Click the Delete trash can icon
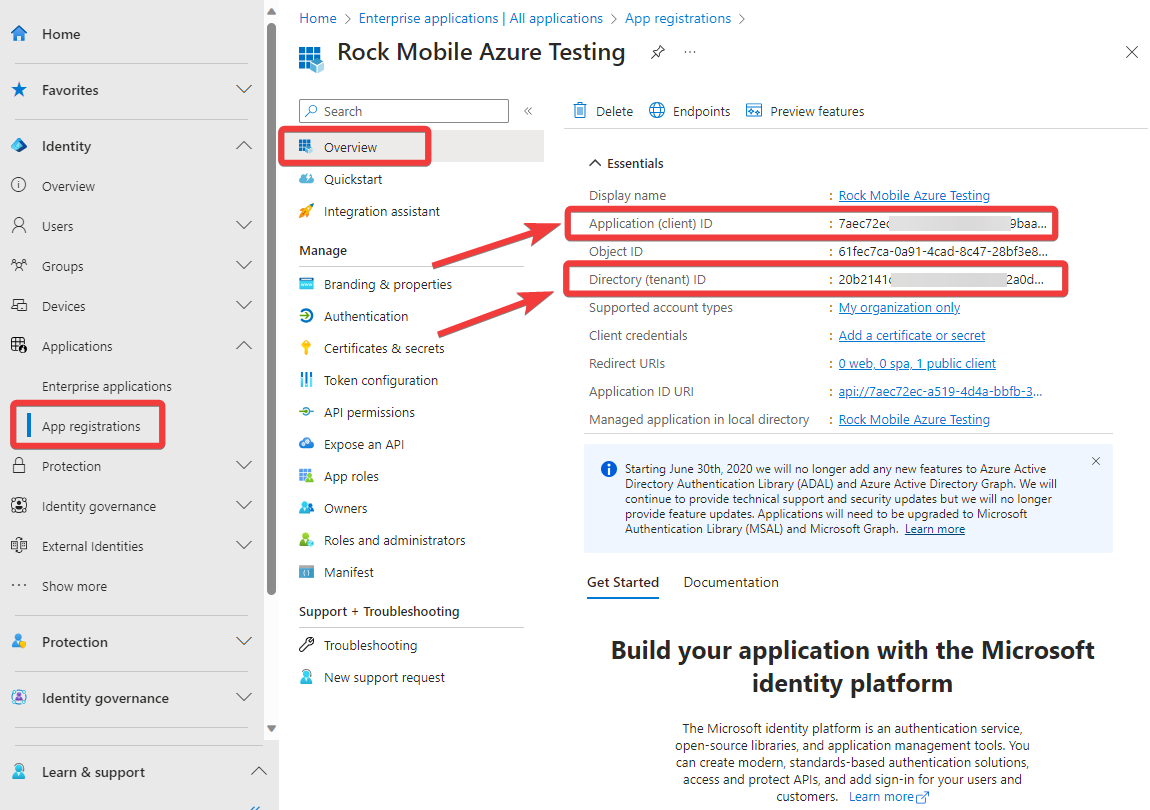Image resolution: width=1150 pixels, height=810 pixels. [x=579, y=110]
